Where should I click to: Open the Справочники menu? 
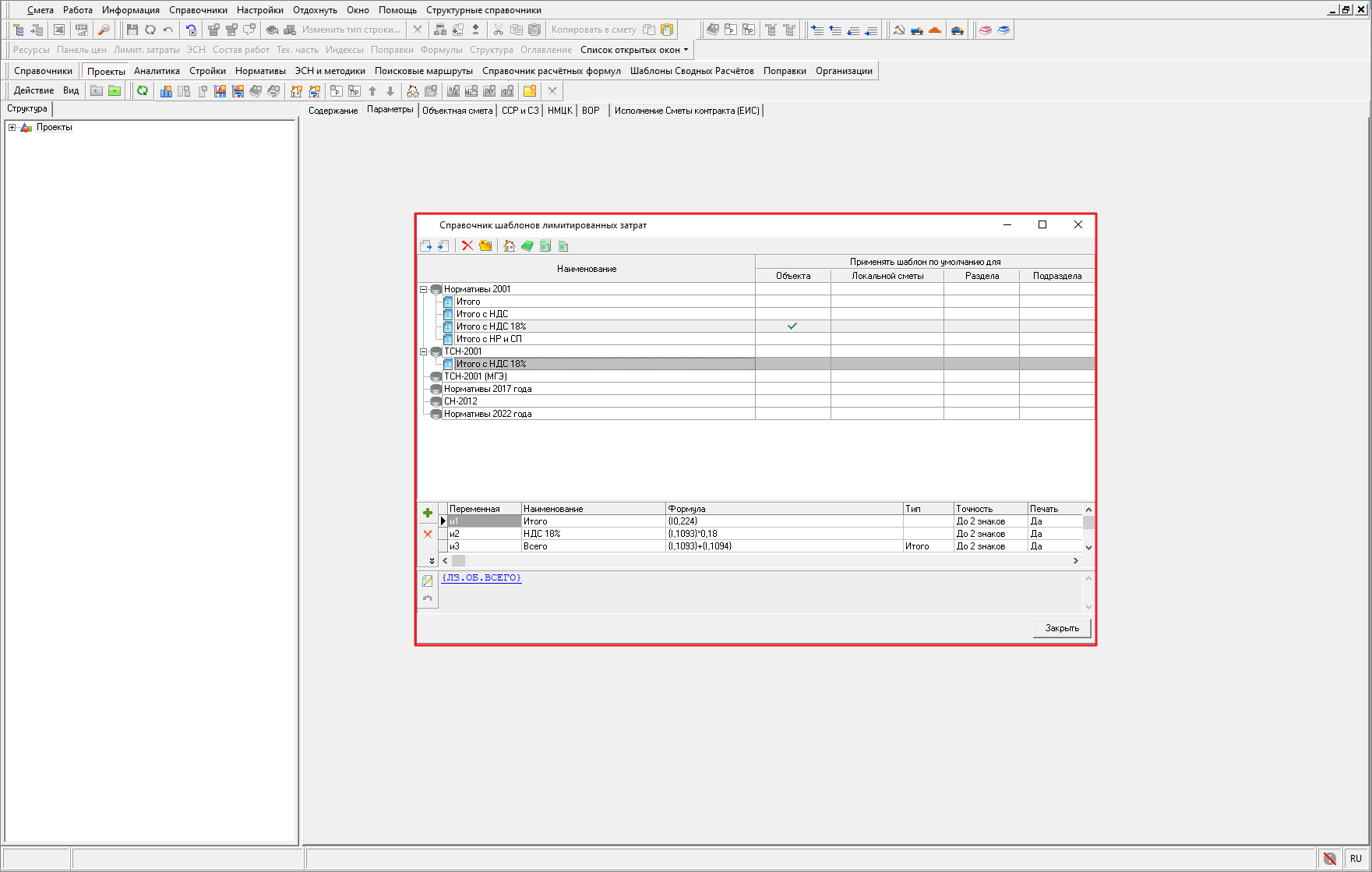point(198,10)
